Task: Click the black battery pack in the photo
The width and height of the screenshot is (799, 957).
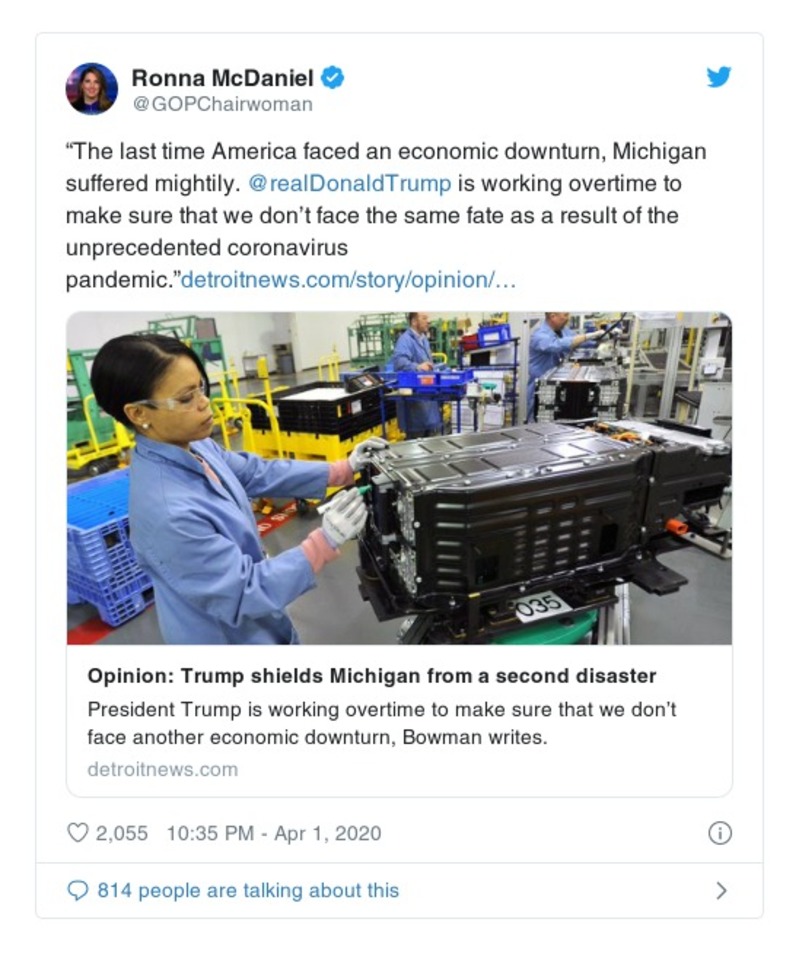Action: pos(530,510)
